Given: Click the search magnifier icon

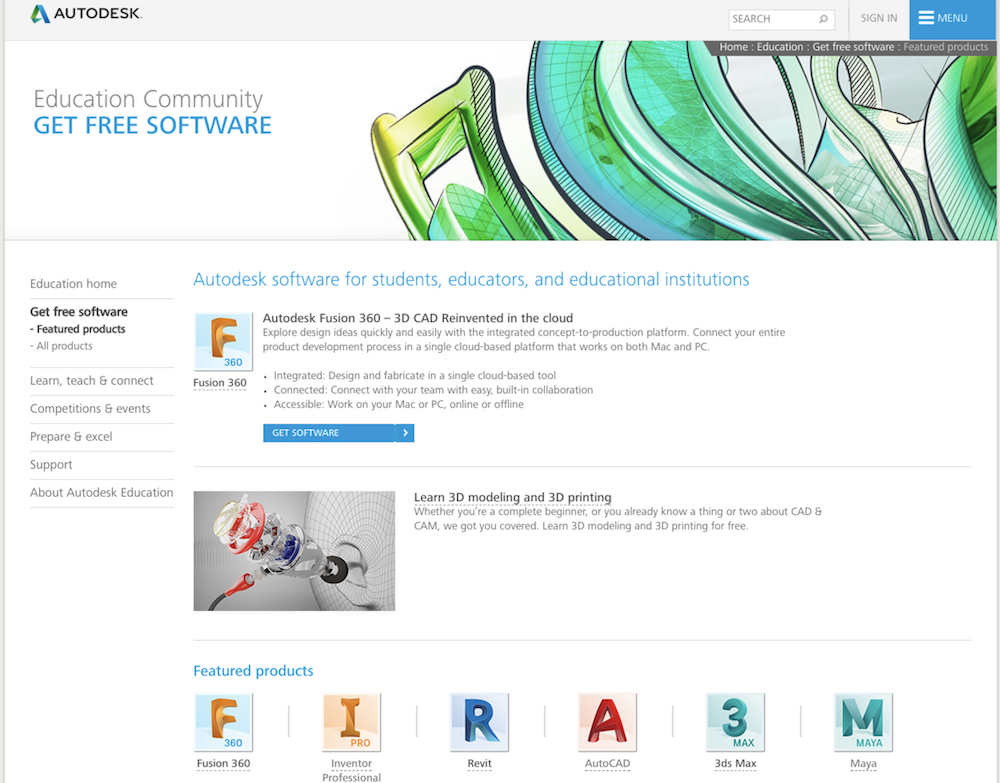Looking at the screenshot, I should pyautogui.click(x=823, y=19).
